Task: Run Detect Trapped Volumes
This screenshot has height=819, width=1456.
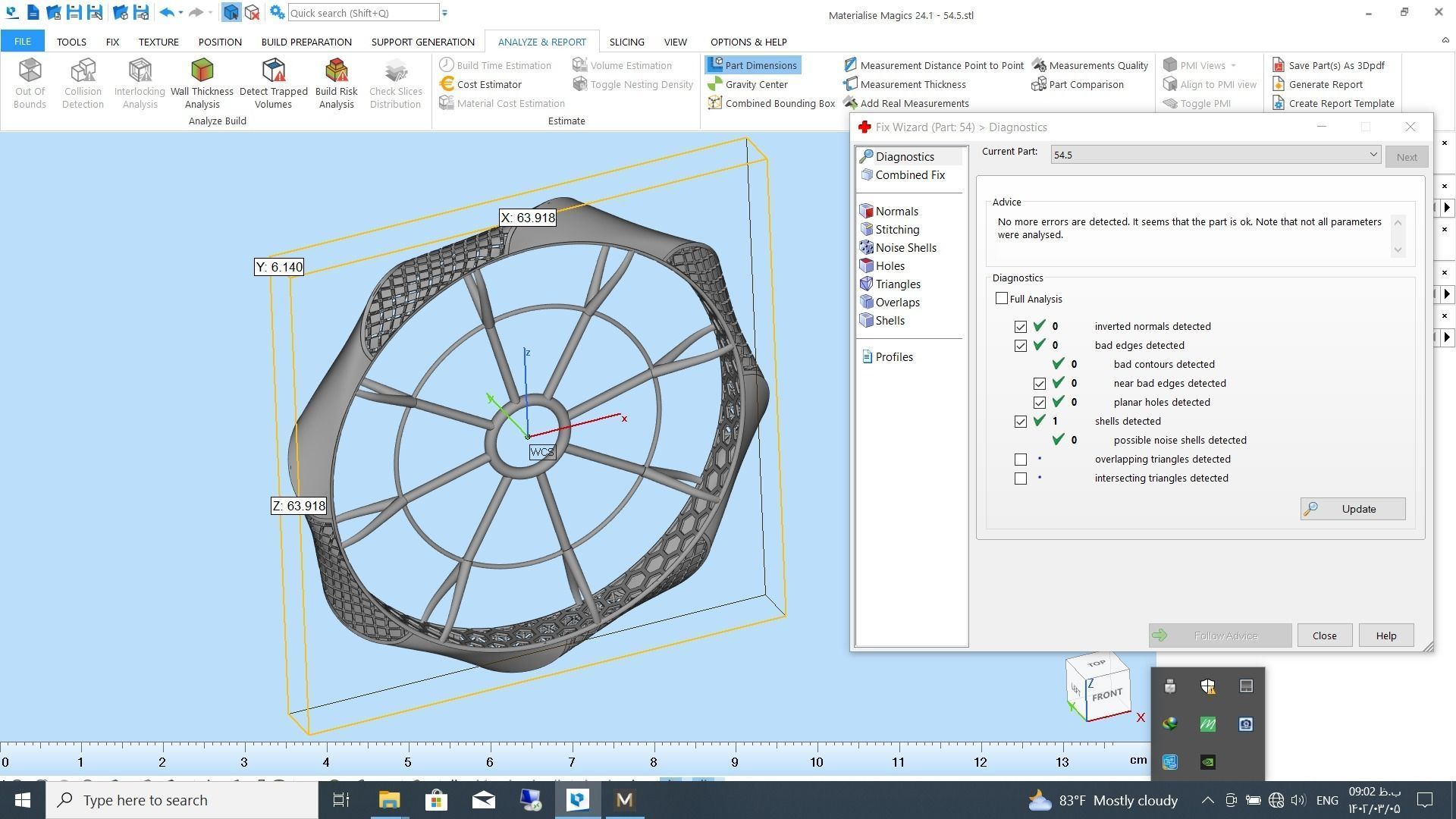Action: 273,82
